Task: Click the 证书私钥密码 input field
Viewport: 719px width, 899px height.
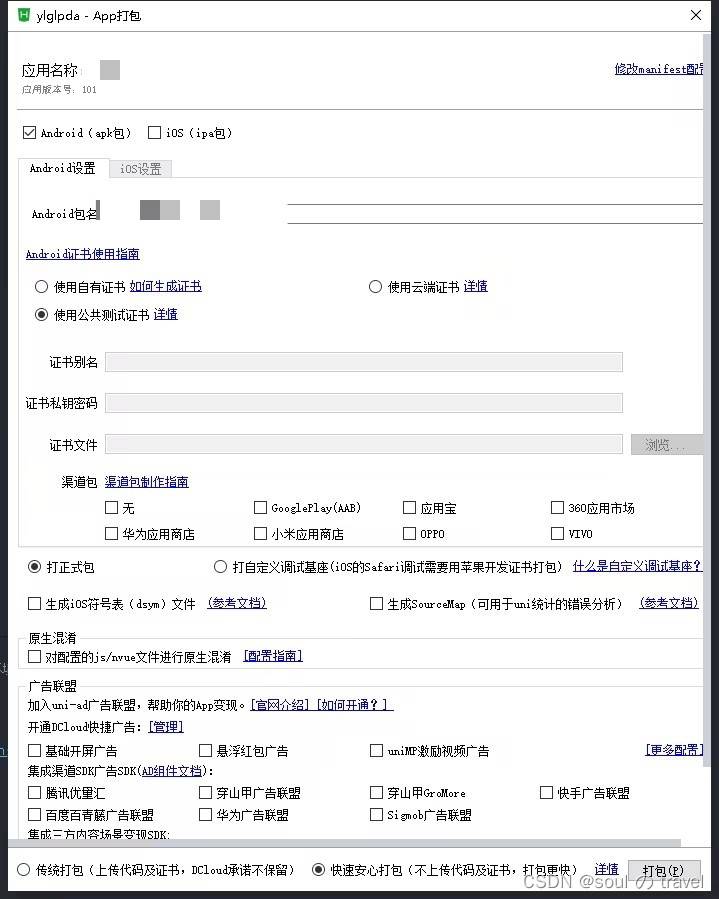Action: coord(364,403)
